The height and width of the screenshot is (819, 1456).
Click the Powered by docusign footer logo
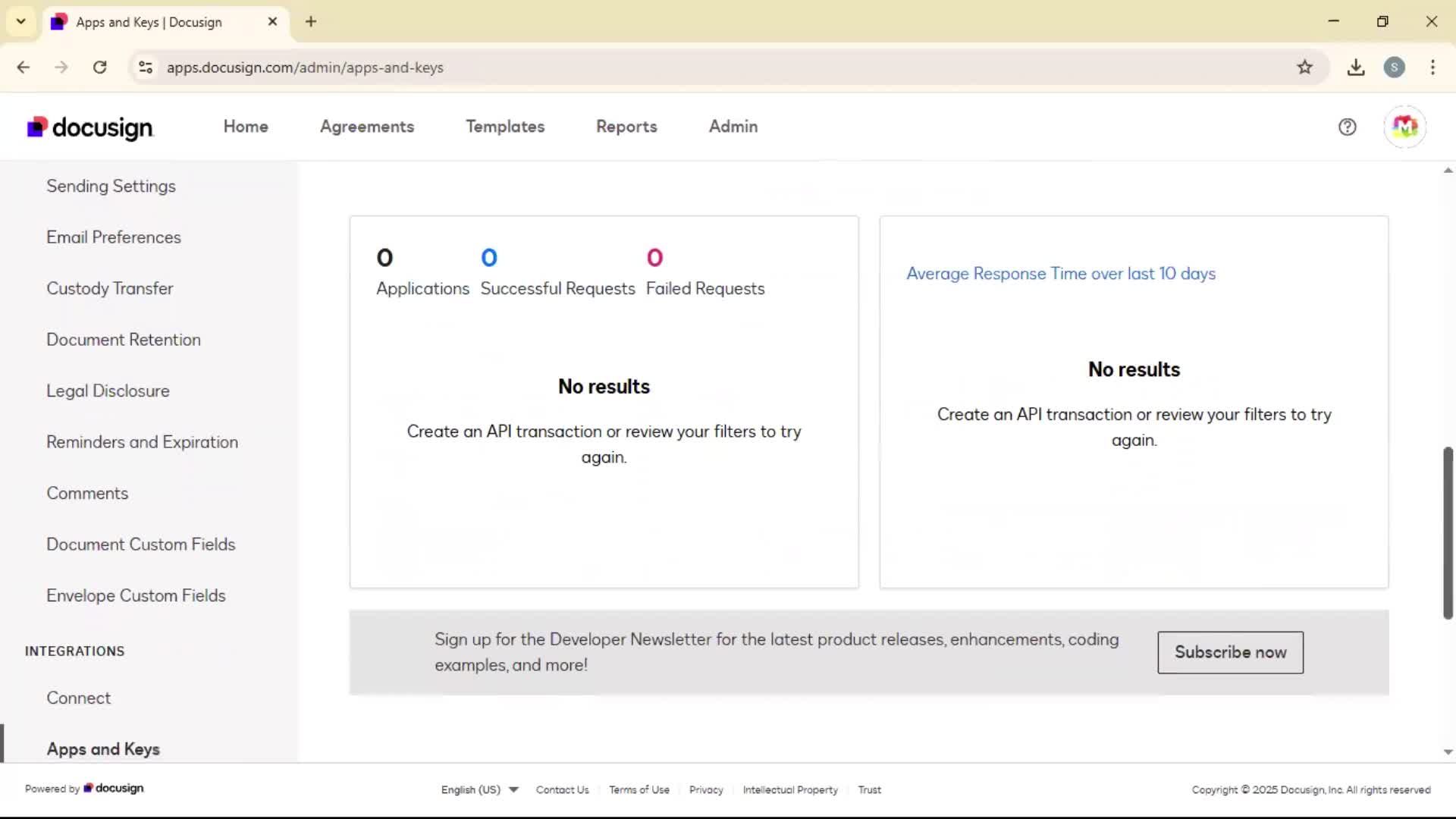click(84, 789)
